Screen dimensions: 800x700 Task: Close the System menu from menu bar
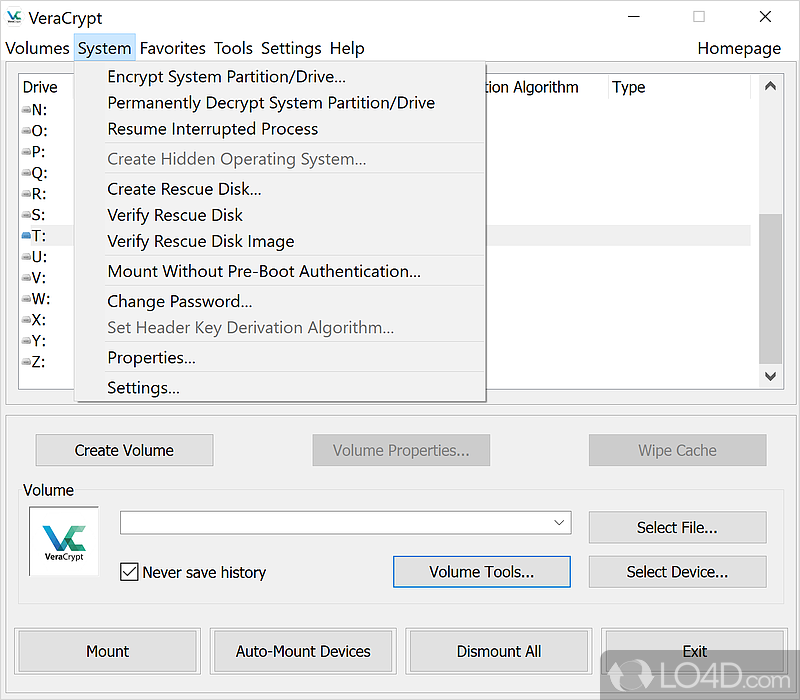point(105,48)
